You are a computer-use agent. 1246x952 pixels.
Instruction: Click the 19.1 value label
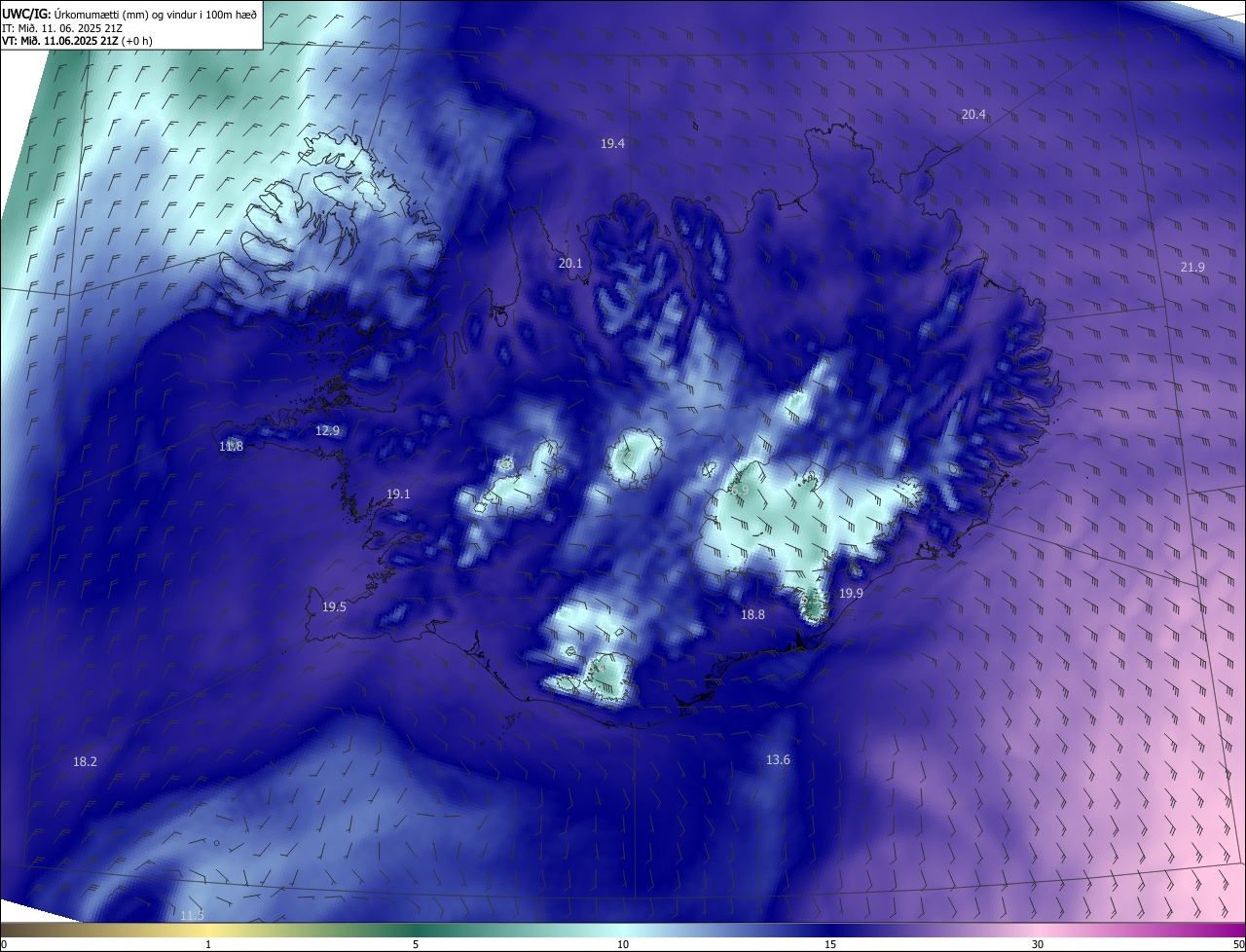coord(398,494)
